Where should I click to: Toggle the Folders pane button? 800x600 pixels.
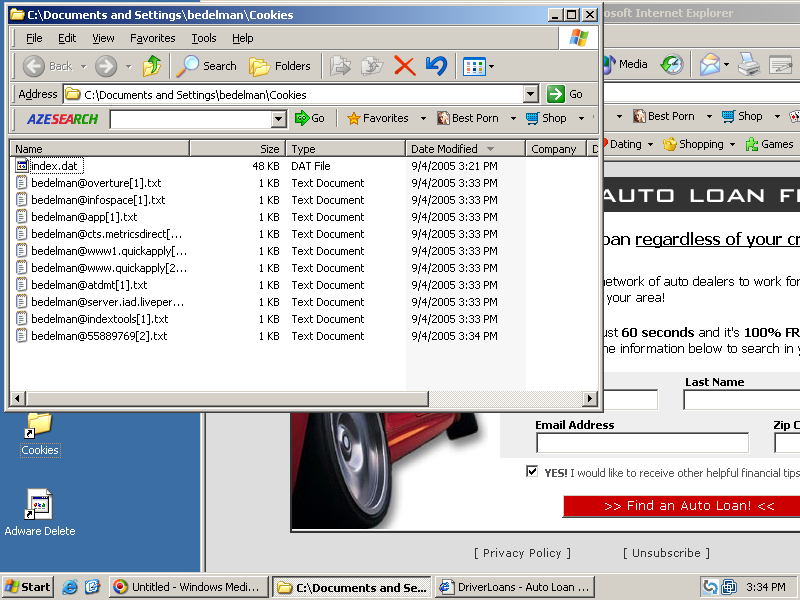point(280,66)
